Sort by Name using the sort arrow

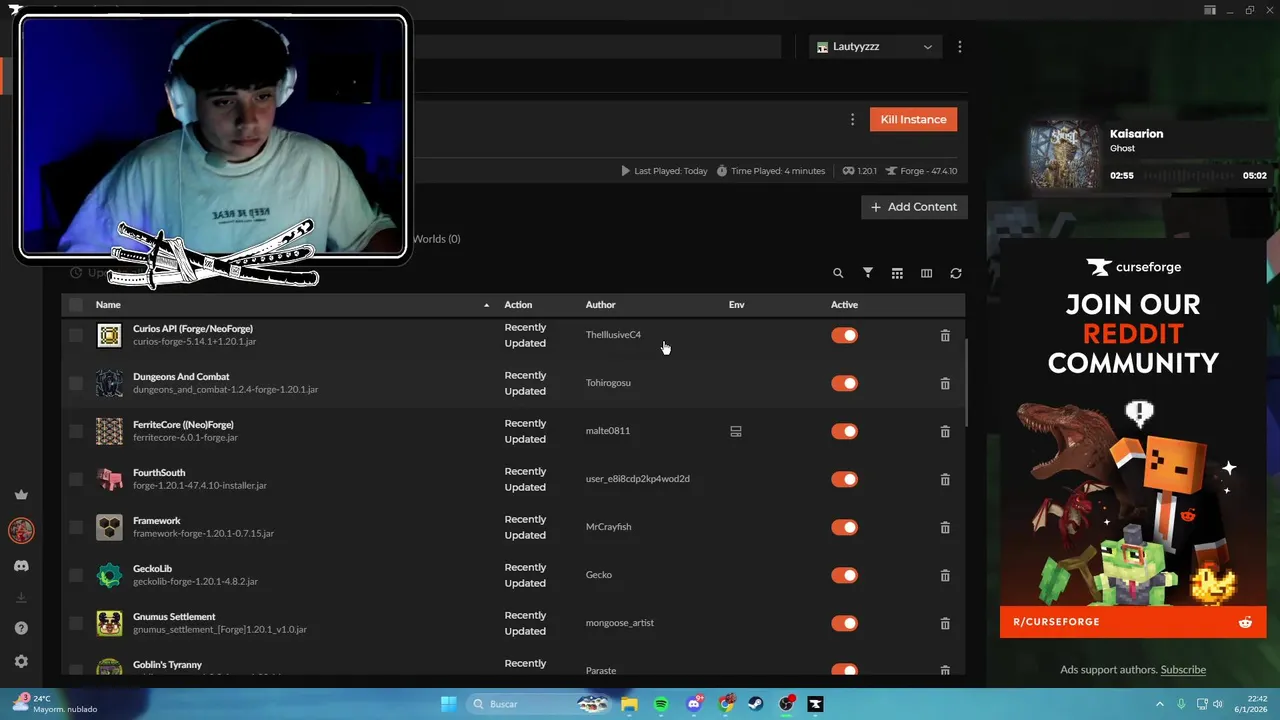point(487,305)
